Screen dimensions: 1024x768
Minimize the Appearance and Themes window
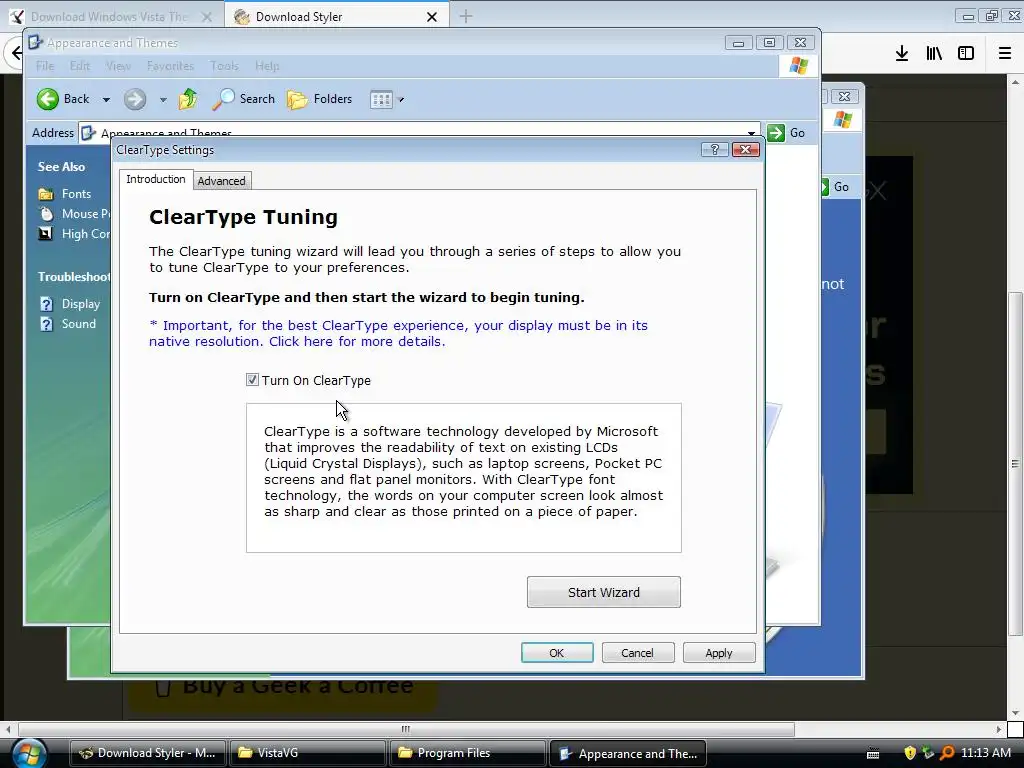click(x=738, y=42)
